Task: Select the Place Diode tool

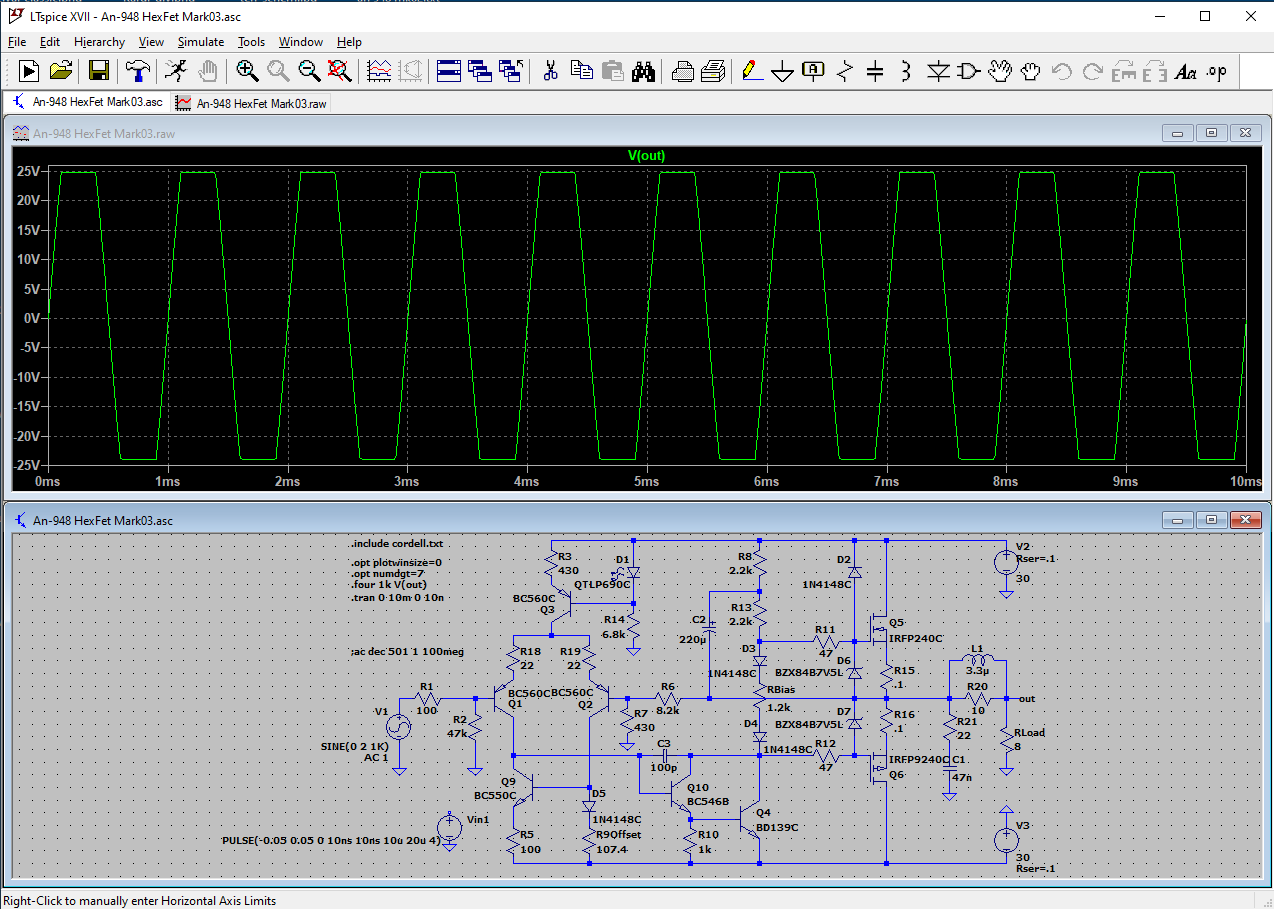Action: pos(938,71)
